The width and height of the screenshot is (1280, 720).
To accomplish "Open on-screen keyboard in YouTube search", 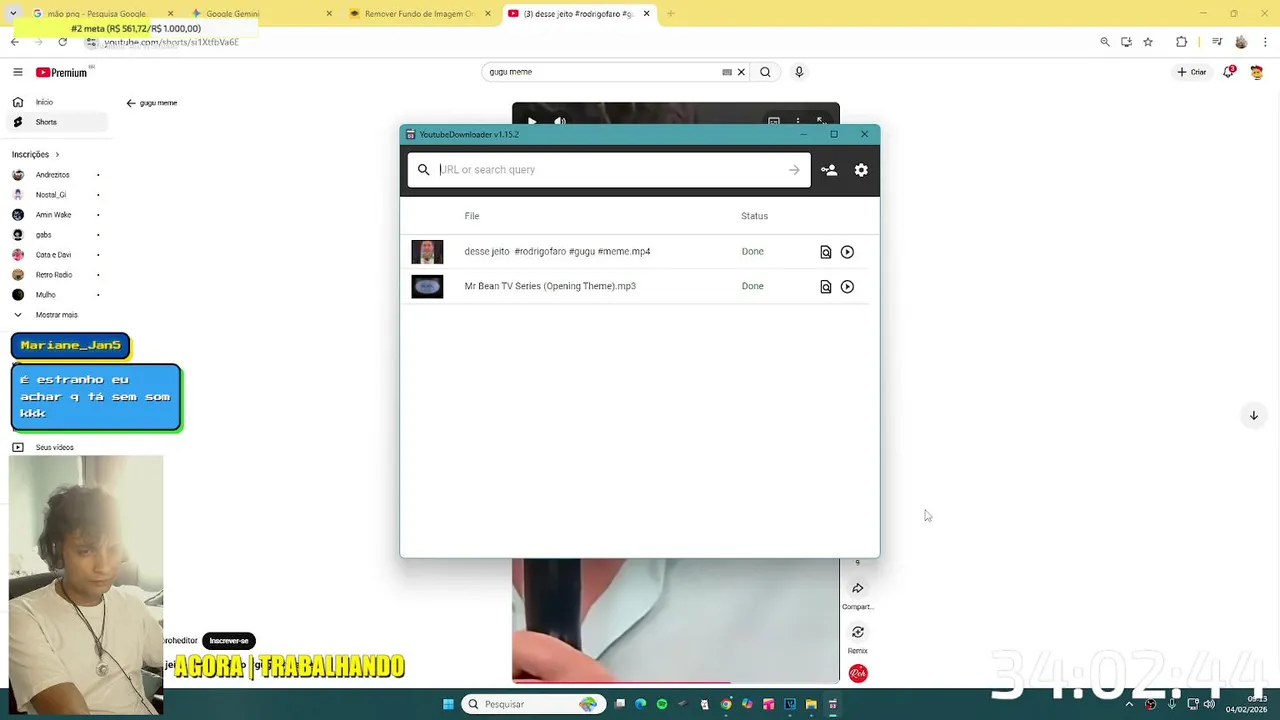I will (x=727, y=72).
